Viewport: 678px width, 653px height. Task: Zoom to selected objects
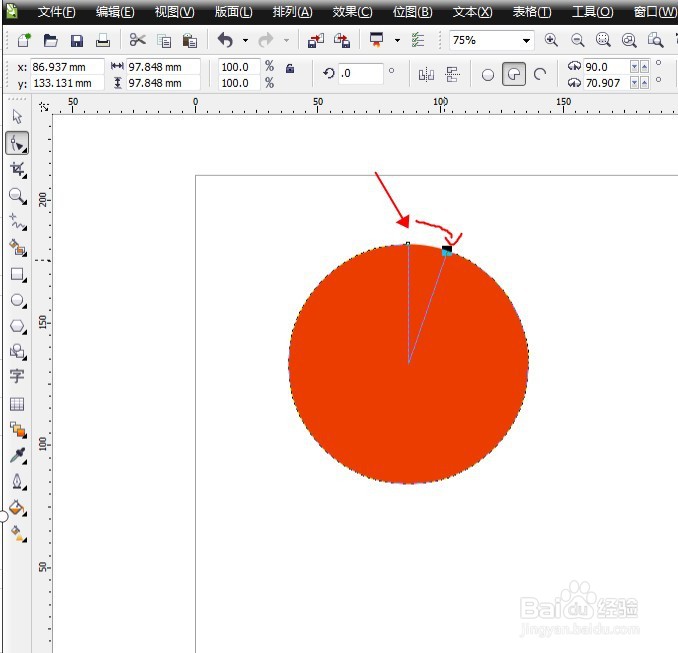603,40
